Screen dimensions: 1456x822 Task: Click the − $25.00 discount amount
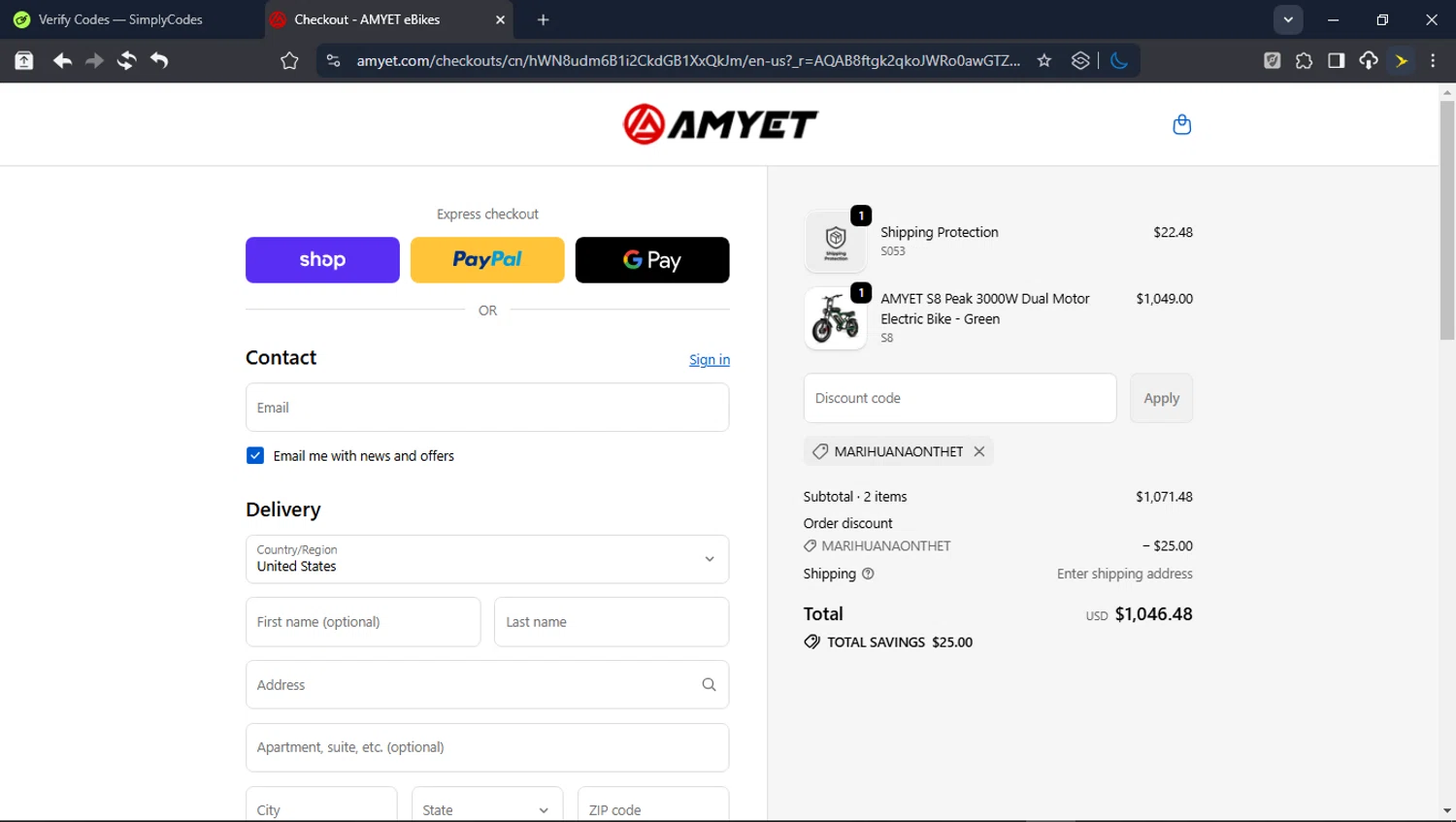pos(1168,545)
